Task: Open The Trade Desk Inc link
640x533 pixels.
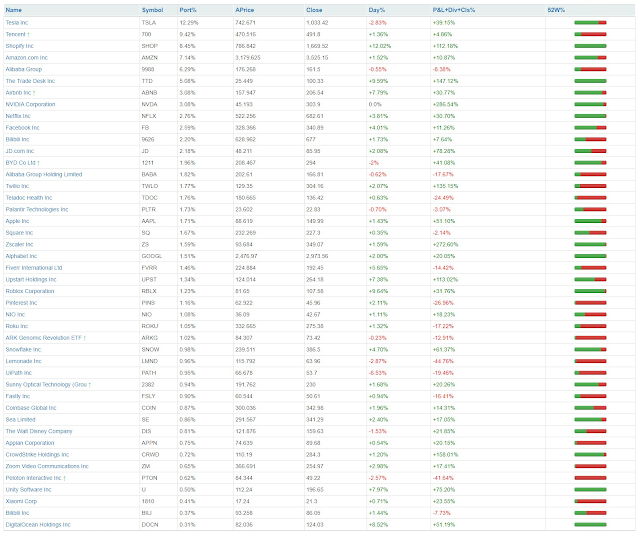Action: pos(30,81)
